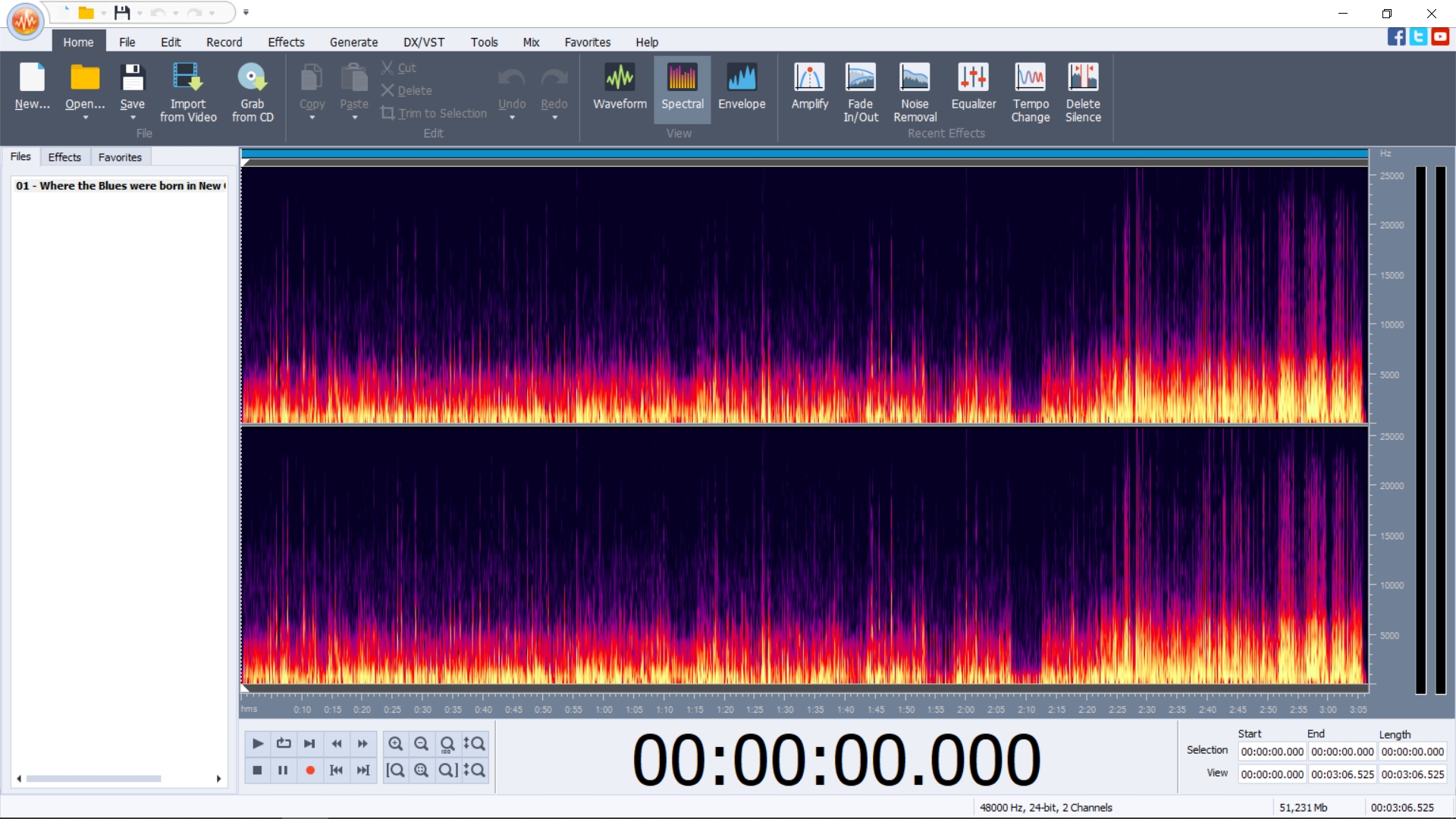Click the blue overview bar above spectrogram

[805, 154]
